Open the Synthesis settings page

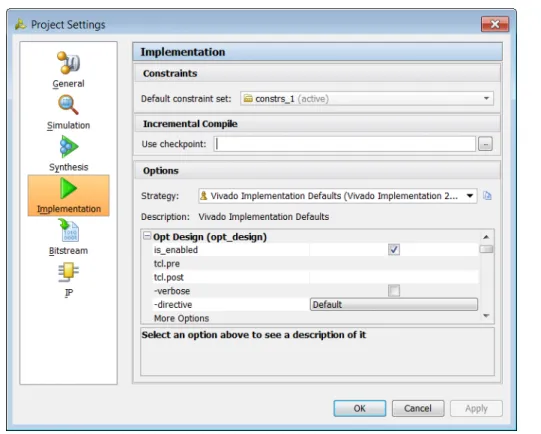pyautogui.click(x=68, y=154)
